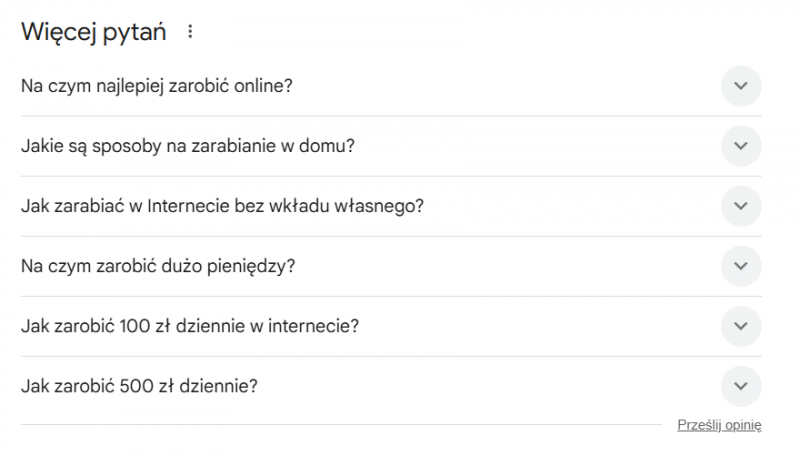Click the word 'pieniędzy' in the fourth question
Viewport: 800px width, 456px height.
(x=258, y=266)
